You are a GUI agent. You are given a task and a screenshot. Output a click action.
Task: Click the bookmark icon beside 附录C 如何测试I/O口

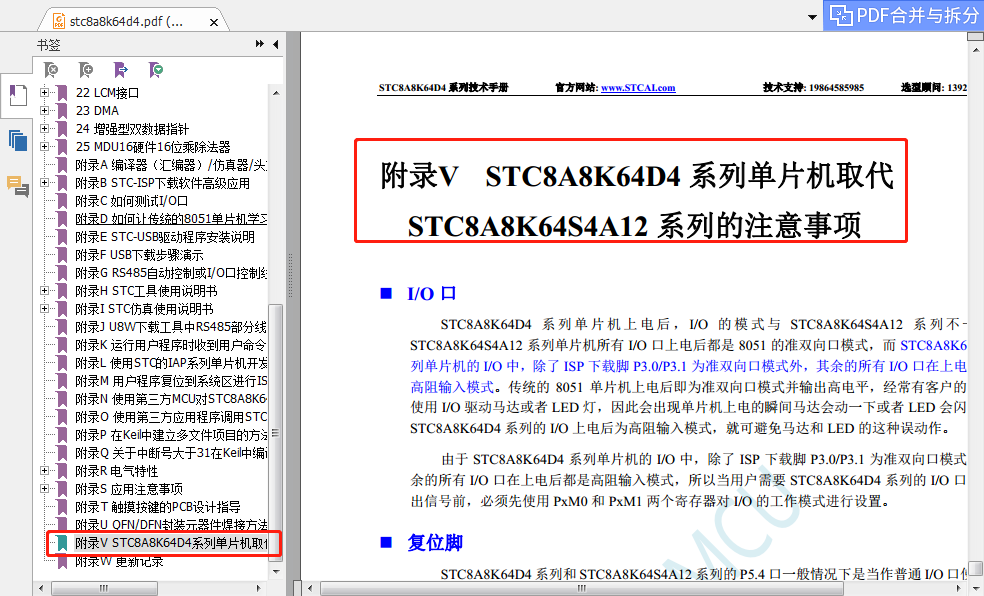click(x=62, y=201)
